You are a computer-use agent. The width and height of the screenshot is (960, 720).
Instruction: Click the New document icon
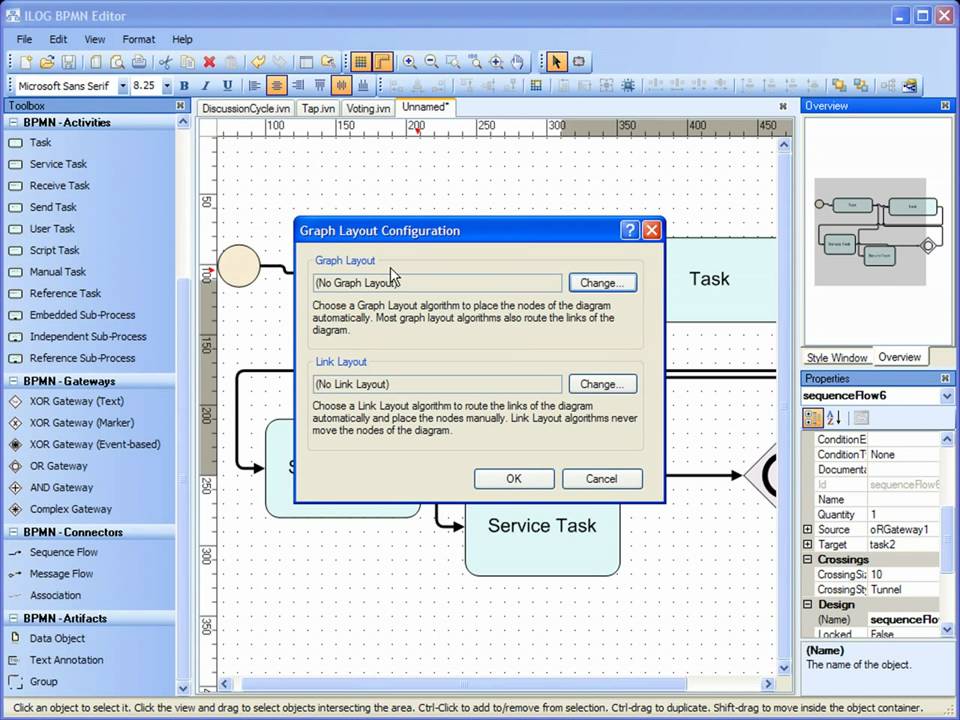point(26,62)
